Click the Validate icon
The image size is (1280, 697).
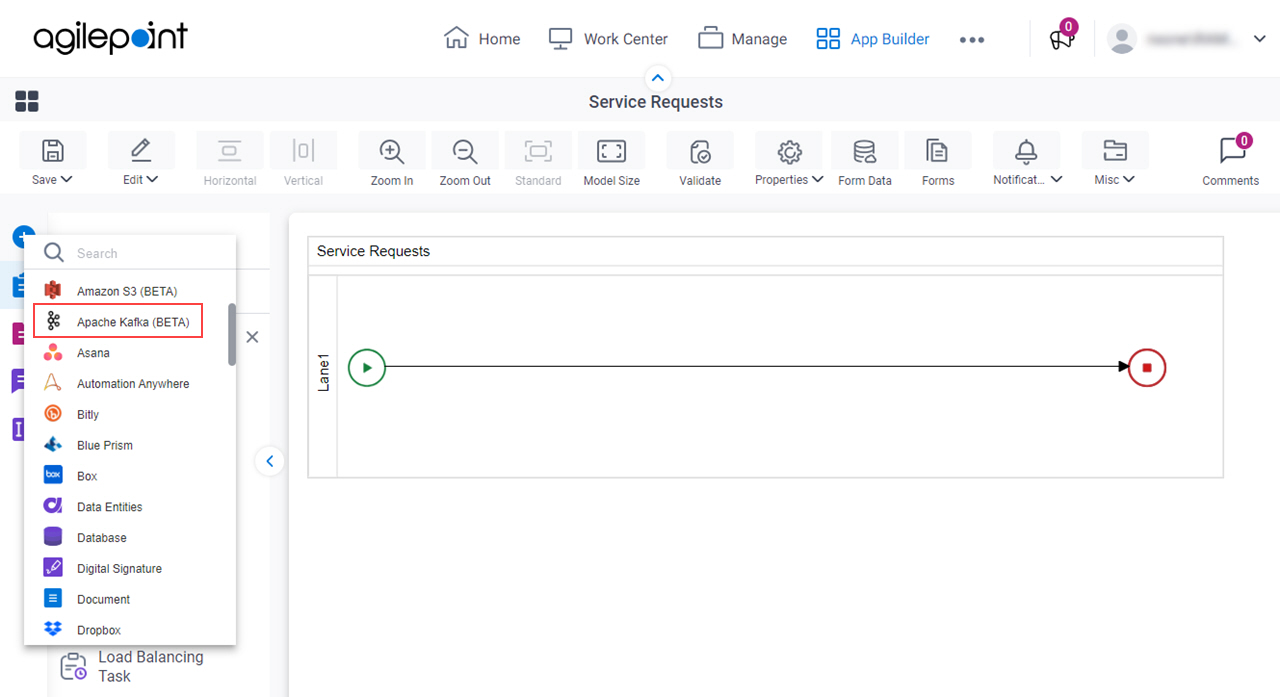coord(700,151)
